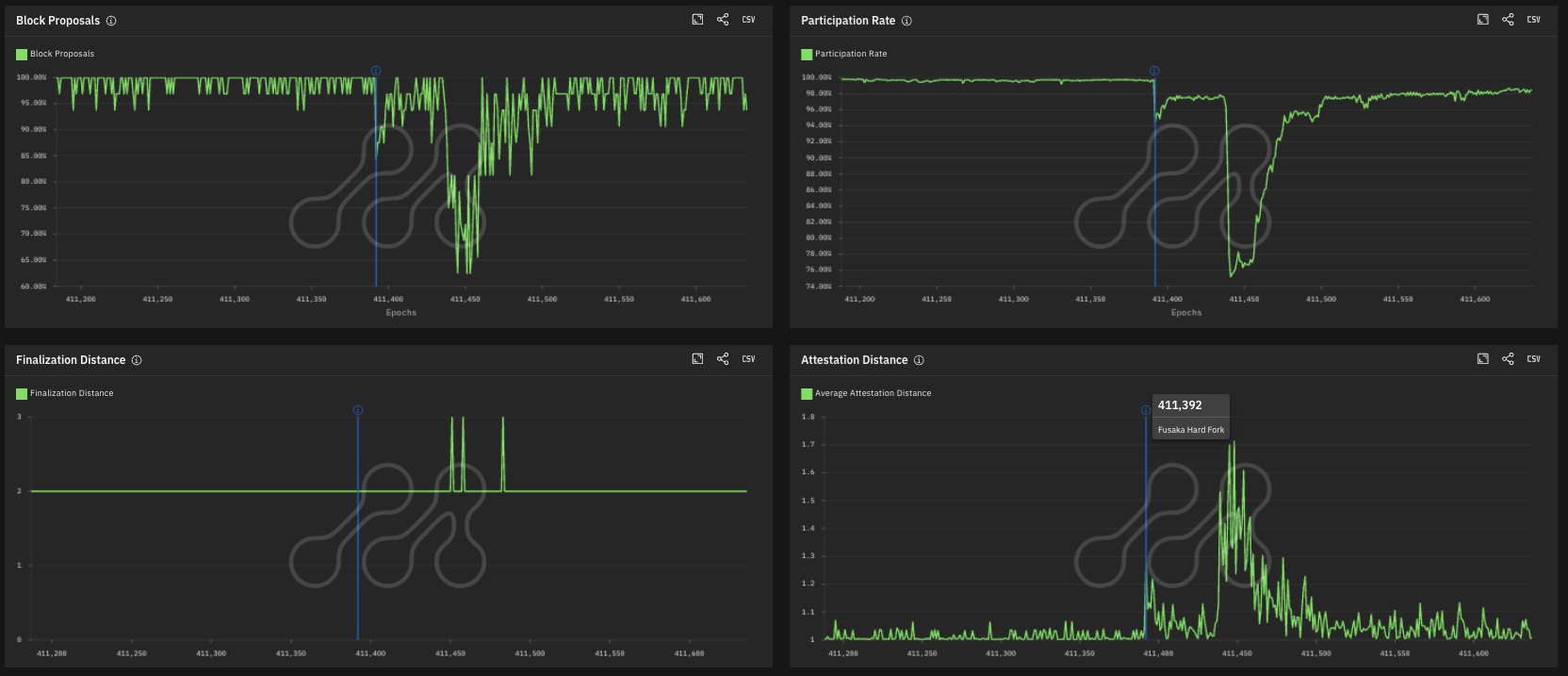
Task: Expand the Finalization Distance chart to fullscreen
Action: (697, 359)
